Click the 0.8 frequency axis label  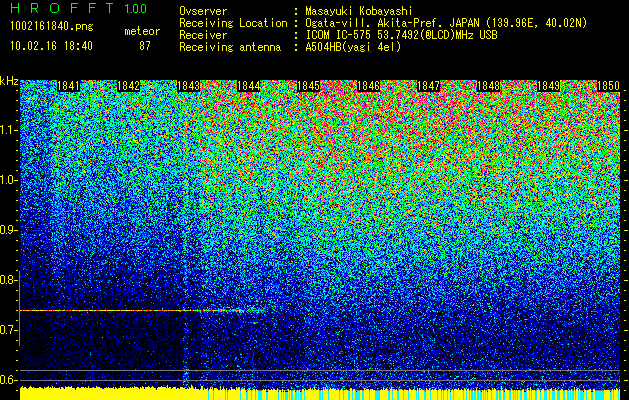[8, 280]
